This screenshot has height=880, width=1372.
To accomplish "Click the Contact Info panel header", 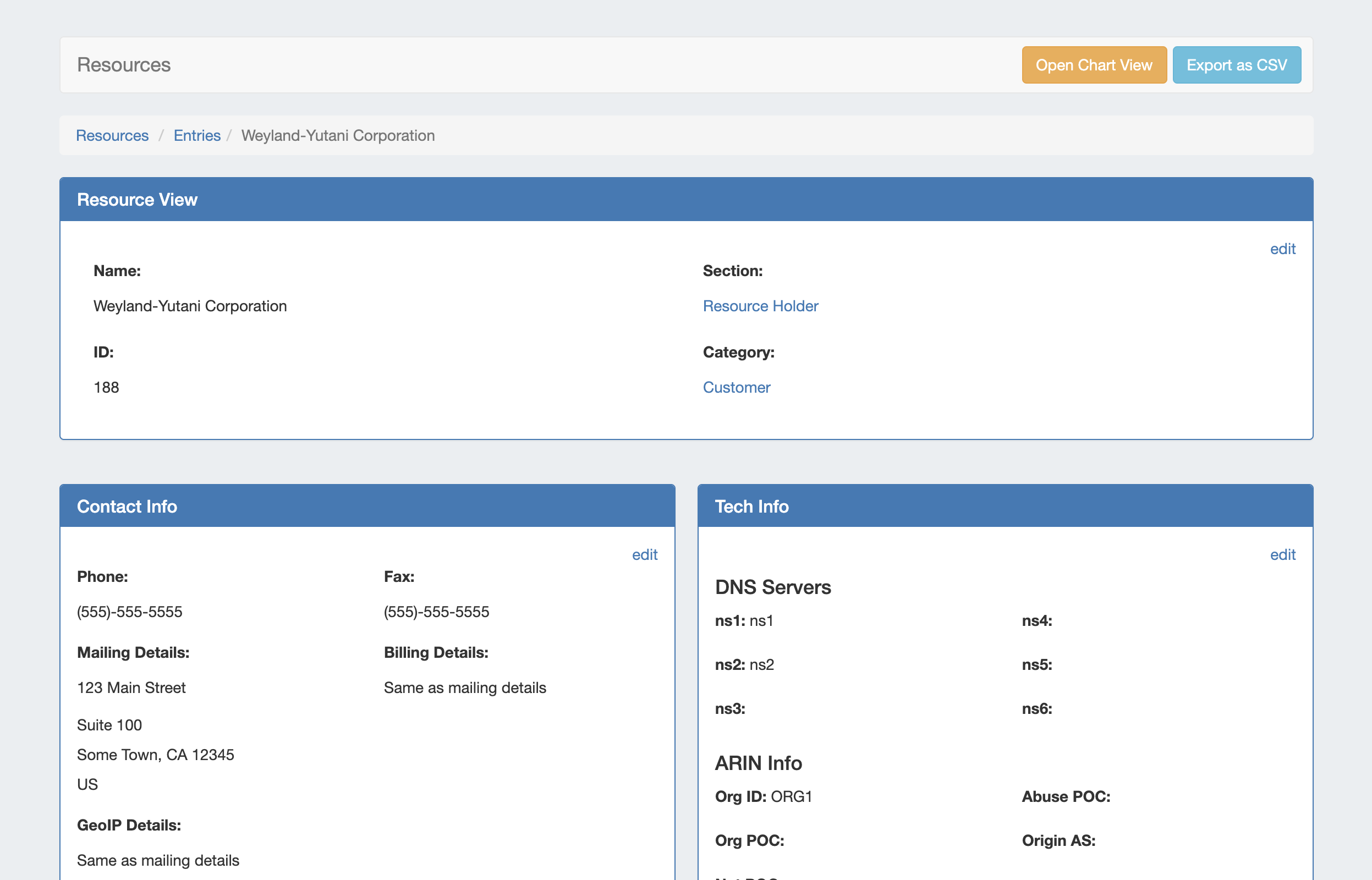I will click(x=127, y=507).
